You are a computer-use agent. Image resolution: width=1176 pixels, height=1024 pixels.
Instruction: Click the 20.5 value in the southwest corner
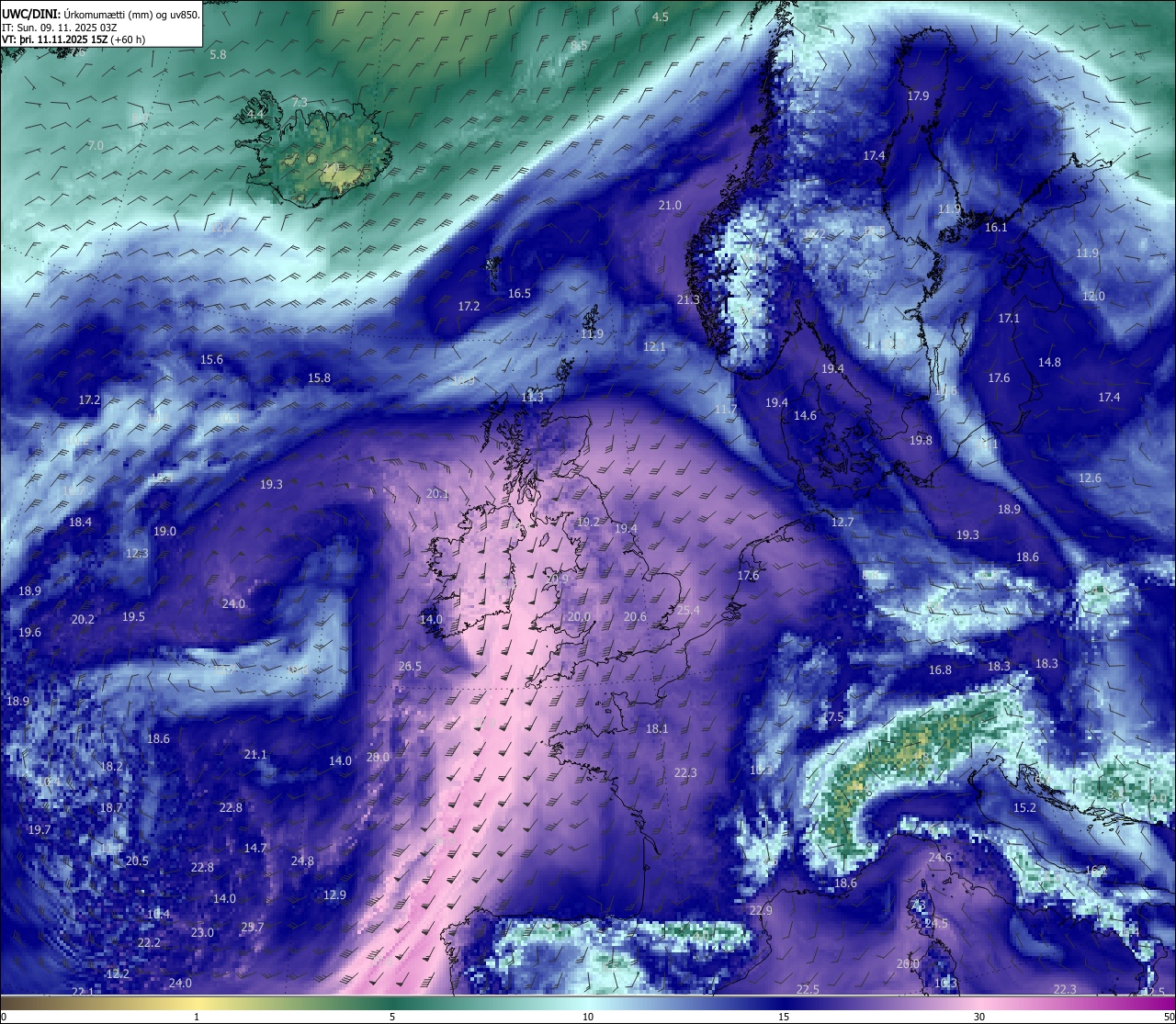coord(137,861)
